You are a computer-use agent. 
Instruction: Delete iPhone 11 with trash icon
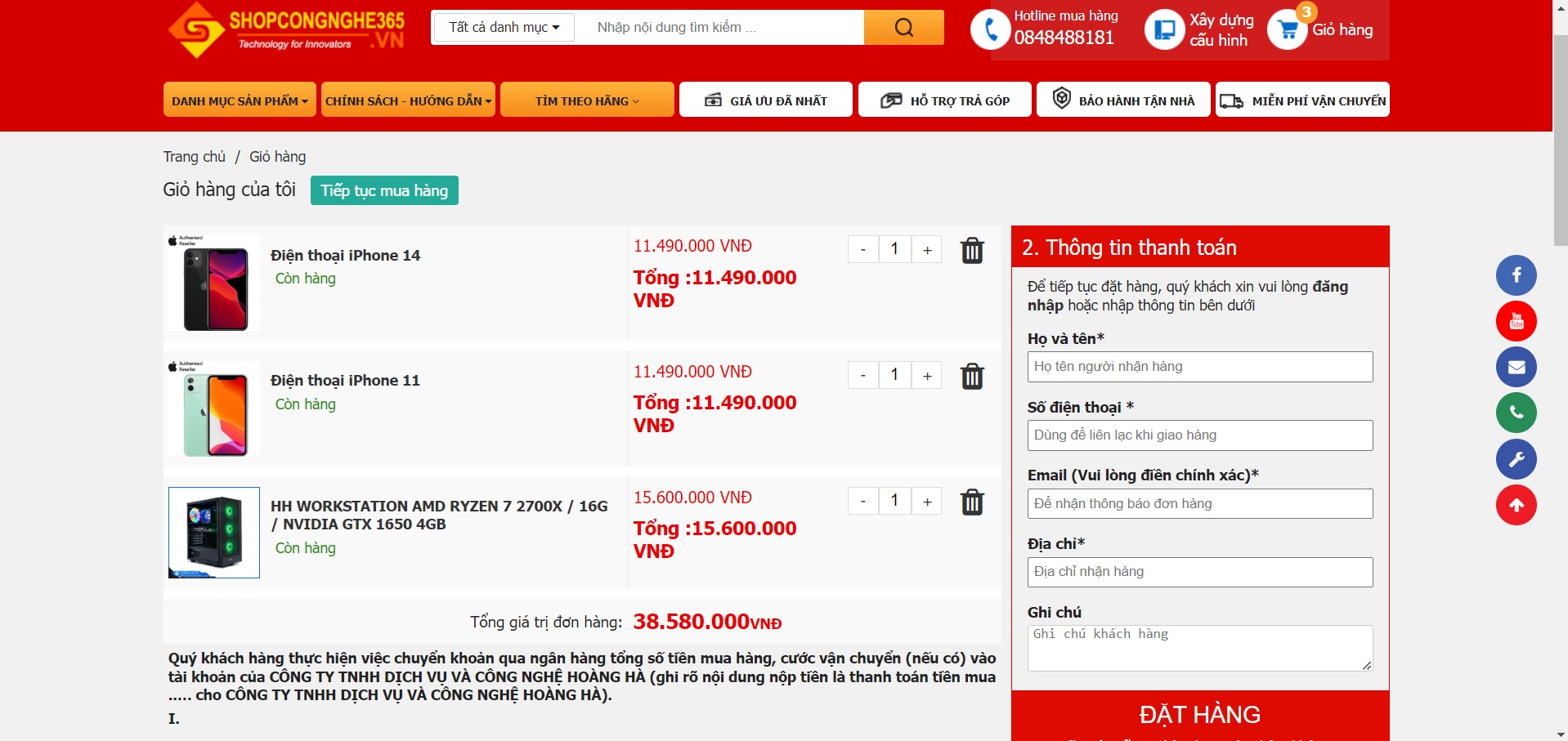(972, 376)
